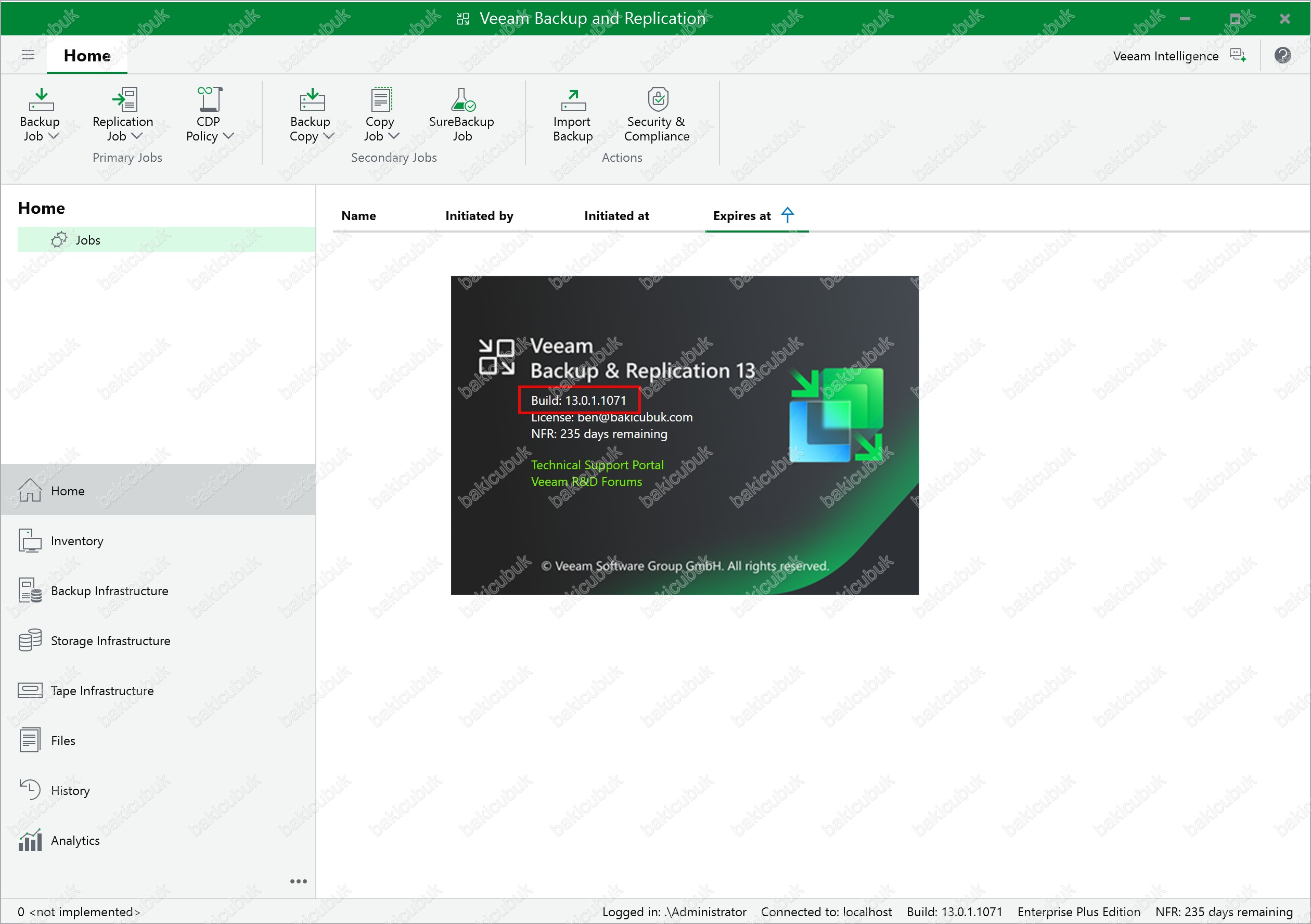Expand the CDP Policy dropdown arrow
Image resolution: width=1311 pixels, height=924 pixels.
[228, 136]
